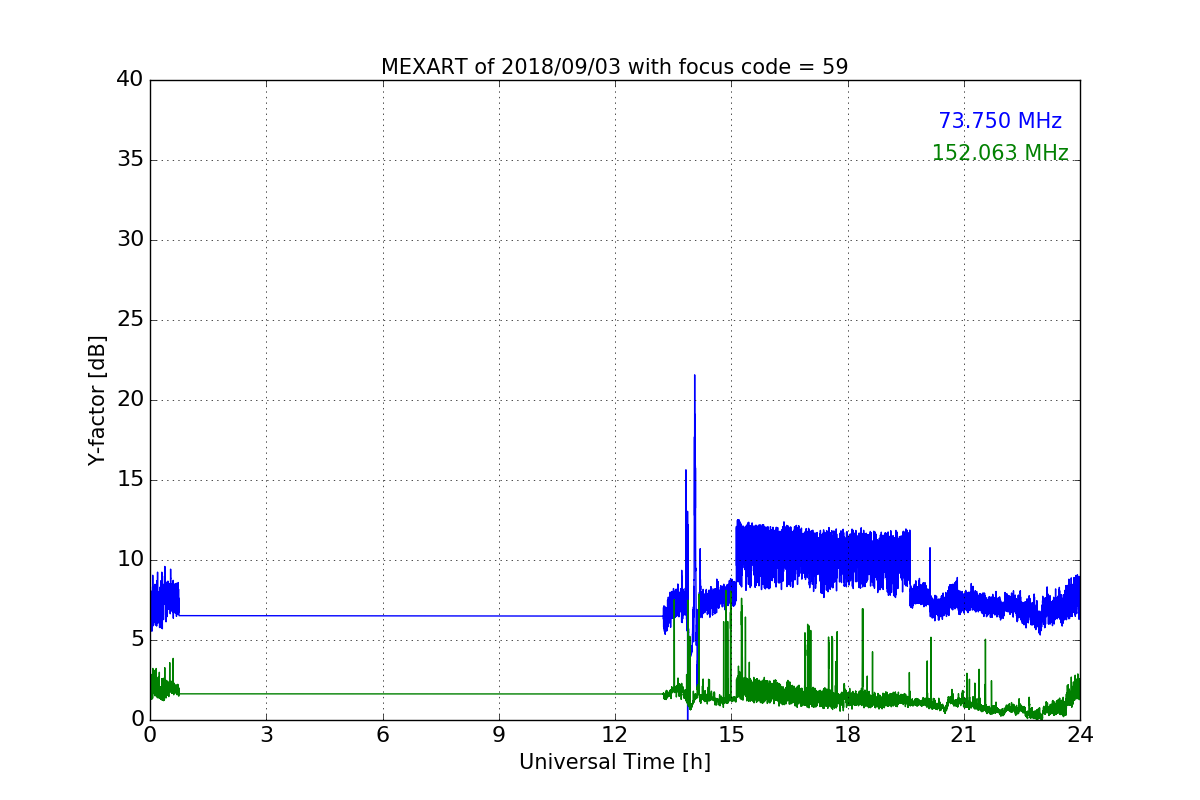Click the y-axis tick label 5
Viewport: 1200px width, 800px height.
136,640
